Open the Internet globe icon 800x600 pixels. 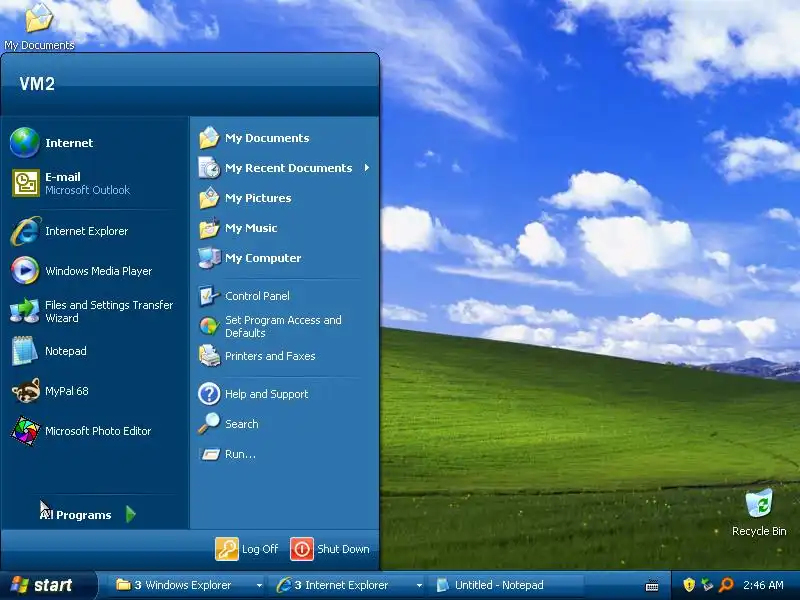point(24,143)
